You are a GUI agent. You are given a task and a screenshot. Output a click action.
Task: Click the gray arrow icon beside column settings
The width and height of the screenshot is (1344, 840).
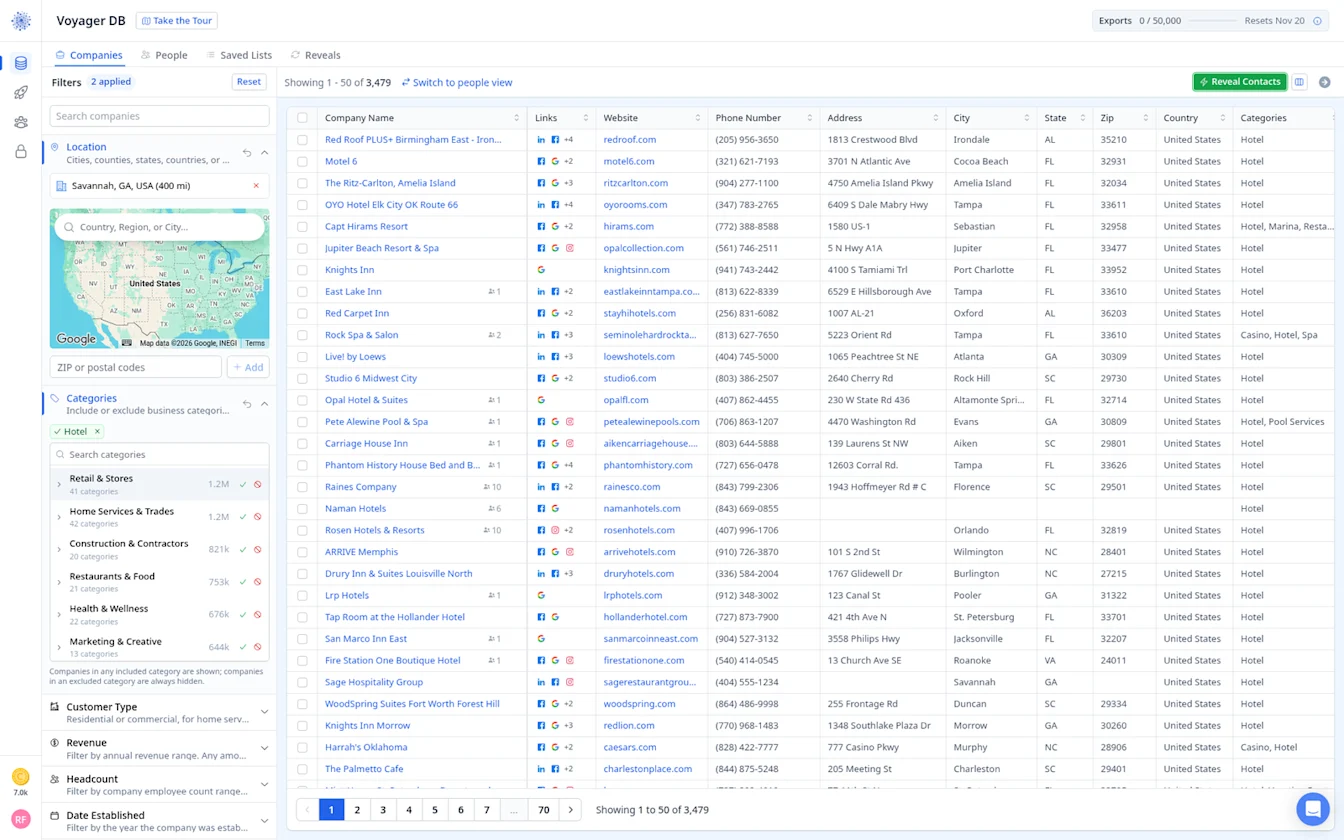coord(1325,82)
